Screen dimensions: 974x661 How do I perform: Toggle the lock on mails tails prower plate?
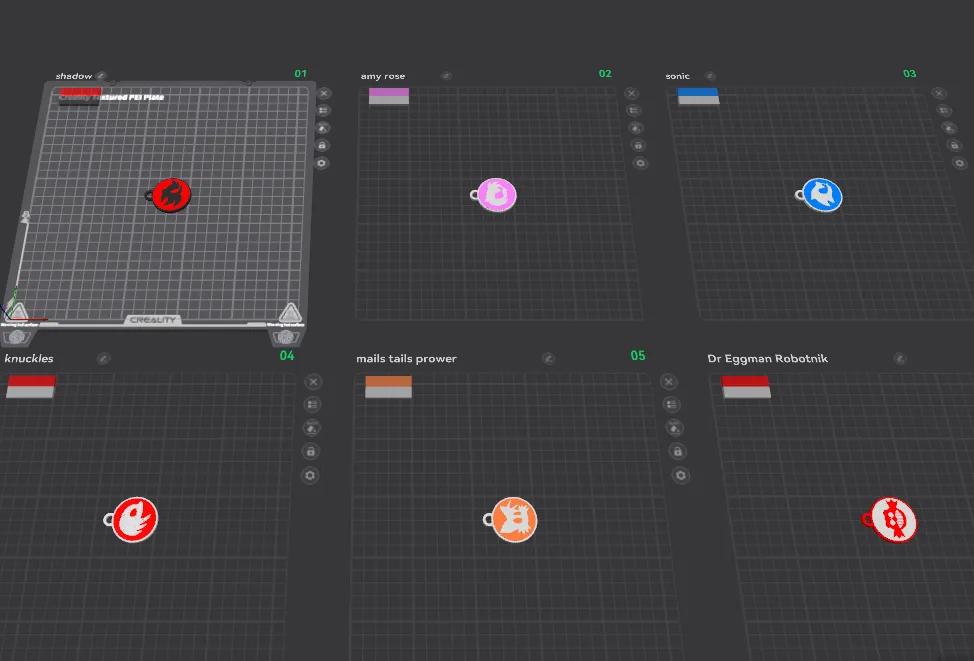tap(678, 451)
